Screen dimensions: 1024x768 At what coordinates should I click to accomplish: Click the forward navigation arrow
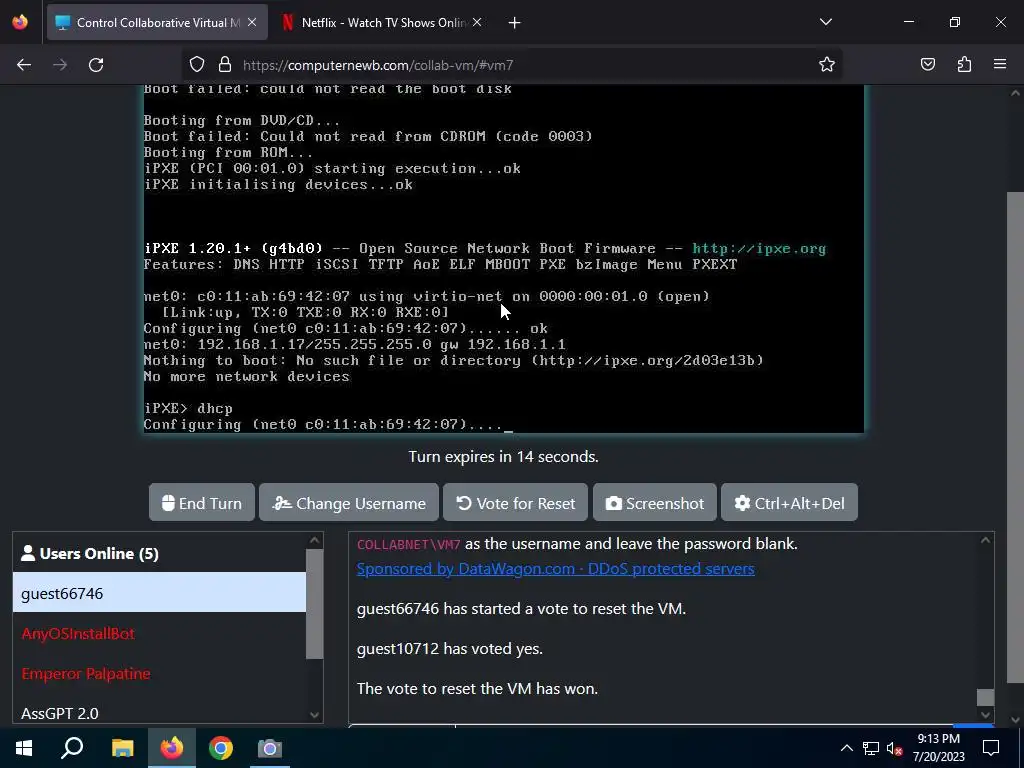tap(60, 65)
